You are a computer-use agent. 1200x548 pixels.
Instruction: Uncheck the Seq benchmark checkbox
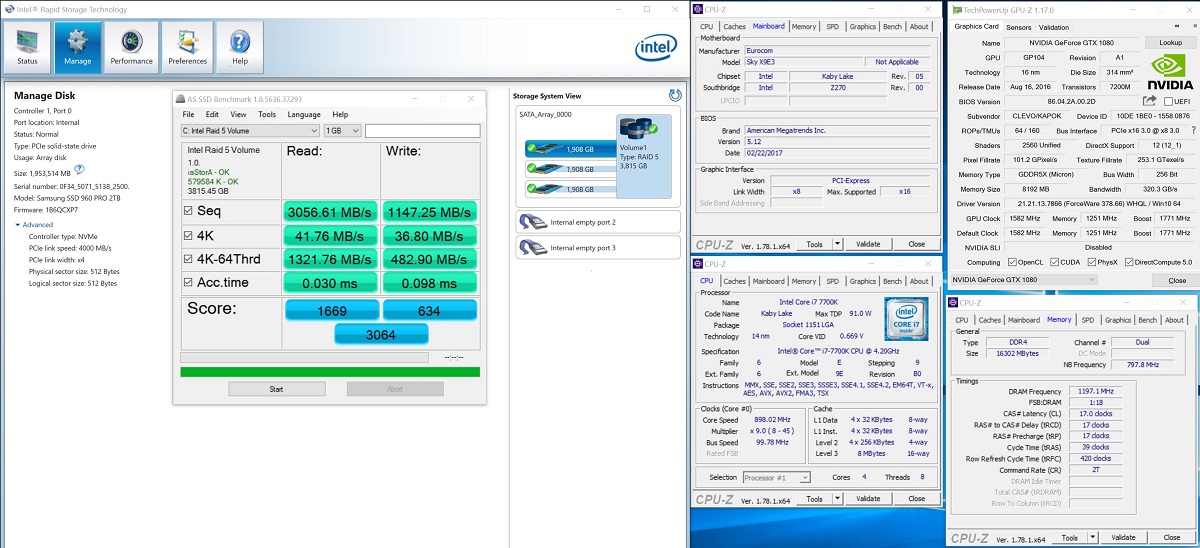point(190,212)
